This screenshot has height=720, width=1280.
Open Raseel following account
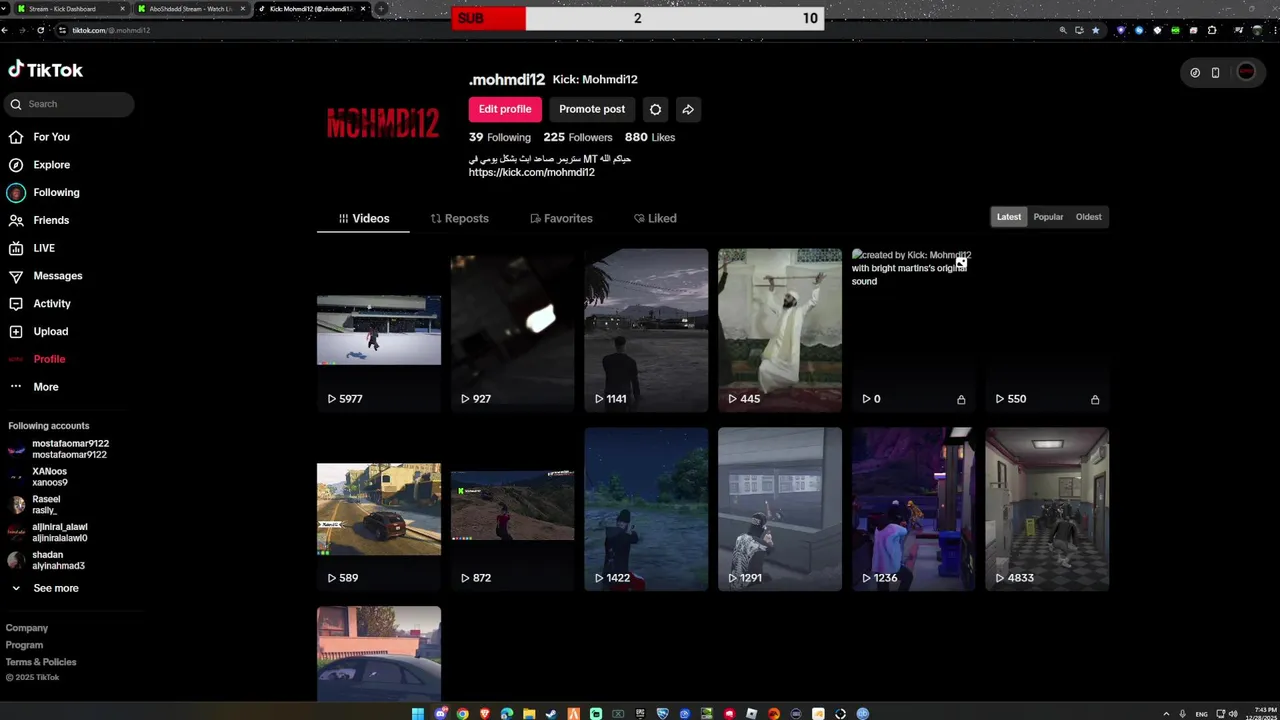(46, 505)
